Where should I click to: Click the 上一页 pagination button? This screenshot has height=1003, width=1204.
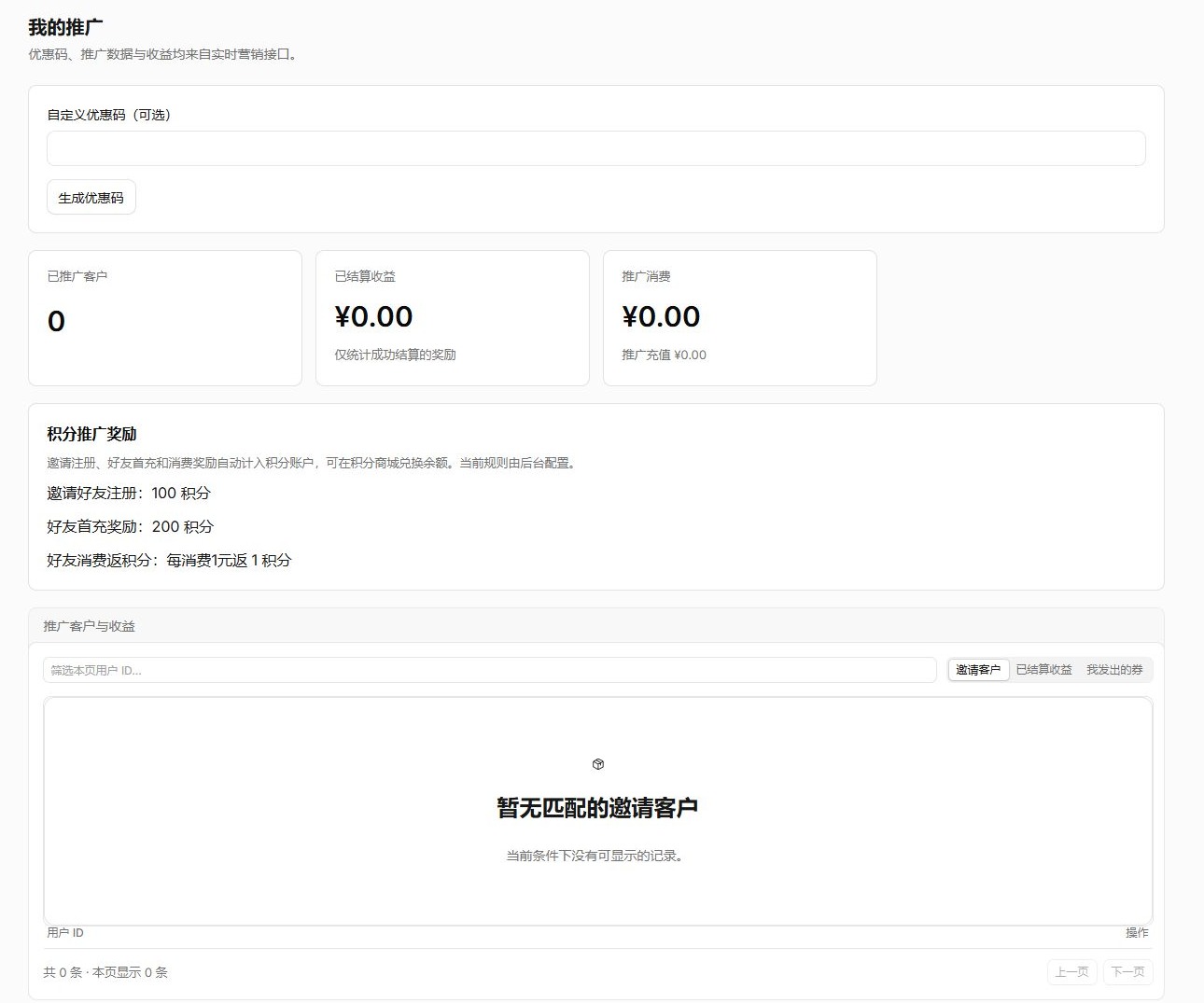point(1071,972)
